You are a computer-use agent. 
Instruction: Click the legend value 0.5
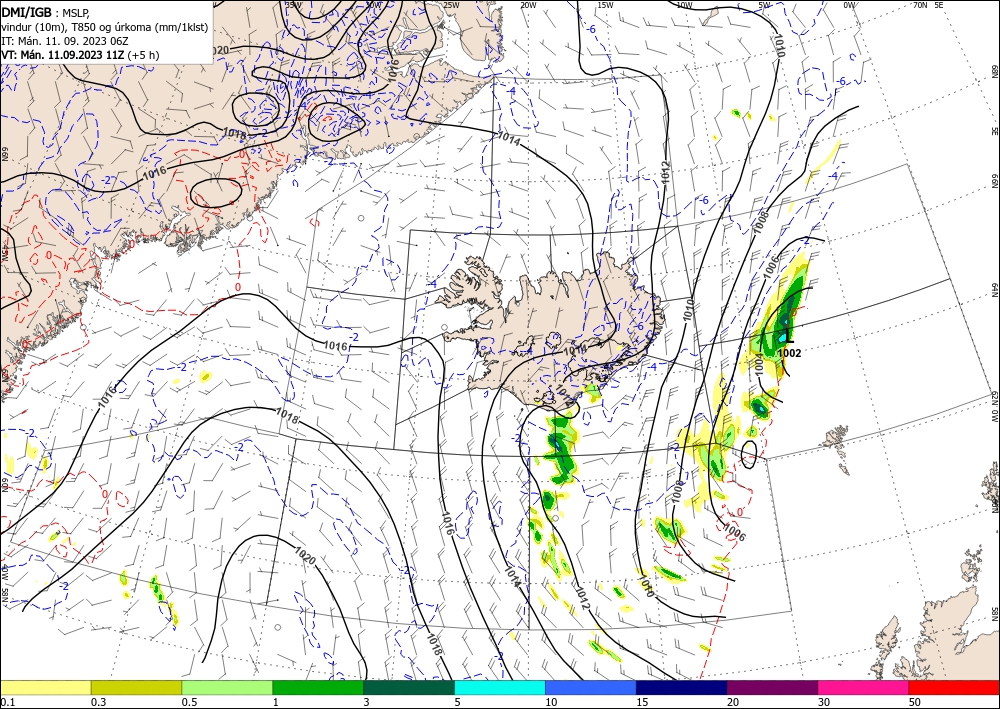click(189, 702)
